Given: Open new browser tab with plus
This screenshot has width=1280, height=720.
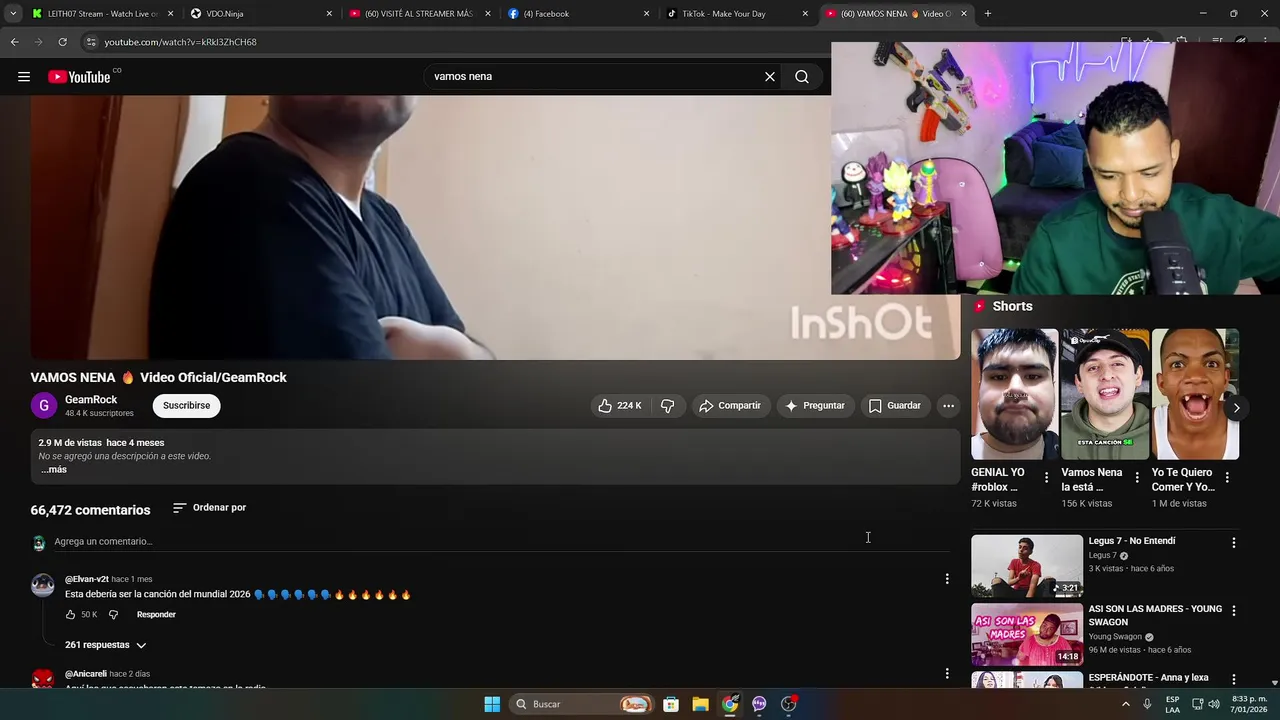Looking at the screenshot, I should [988, 14].
